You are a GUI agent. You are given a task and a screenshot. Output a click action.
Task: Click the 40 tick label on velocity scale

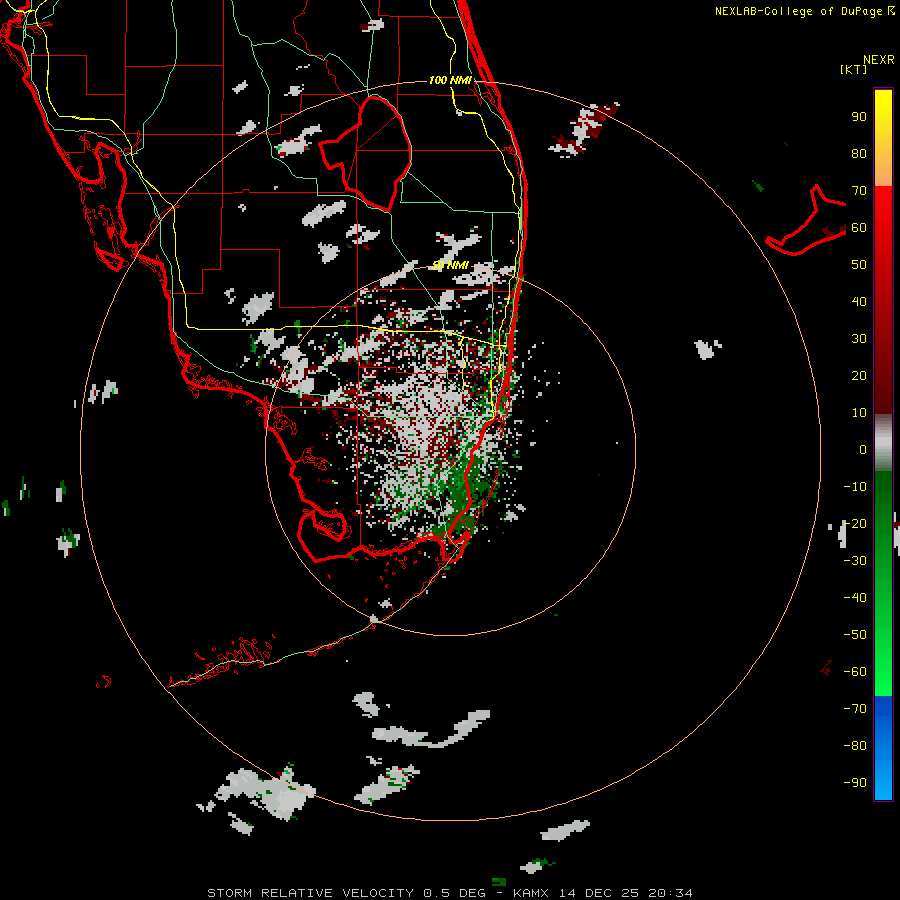tap(859, 302)
